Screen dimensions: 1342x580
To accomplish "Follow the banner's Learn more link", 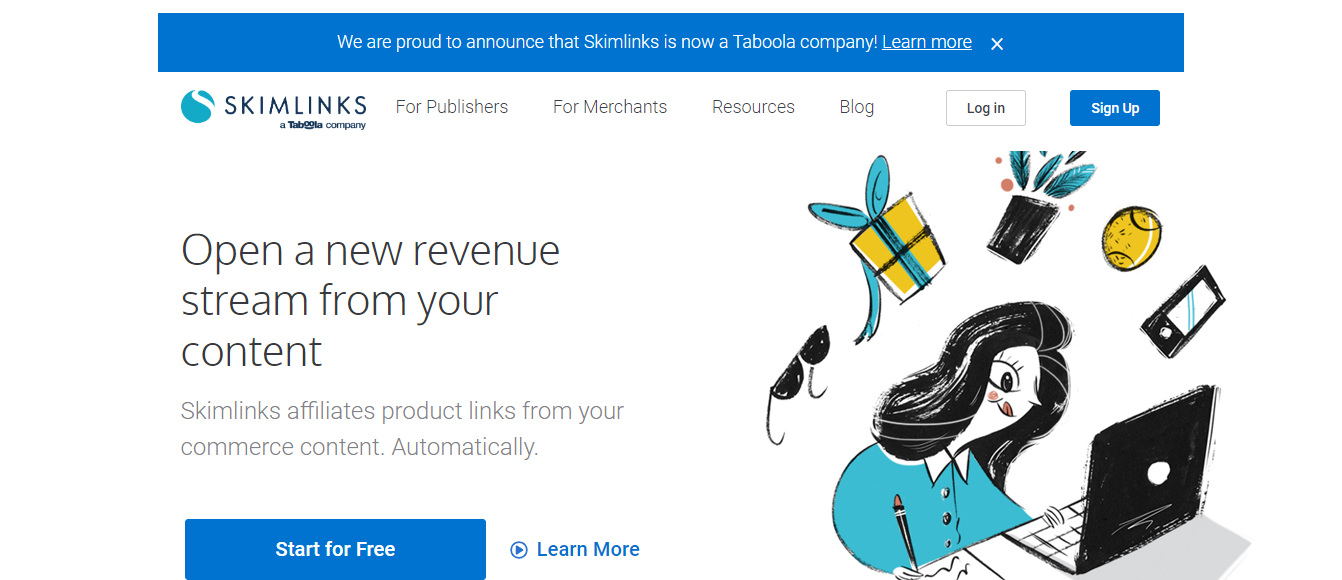I will [927, 42].
